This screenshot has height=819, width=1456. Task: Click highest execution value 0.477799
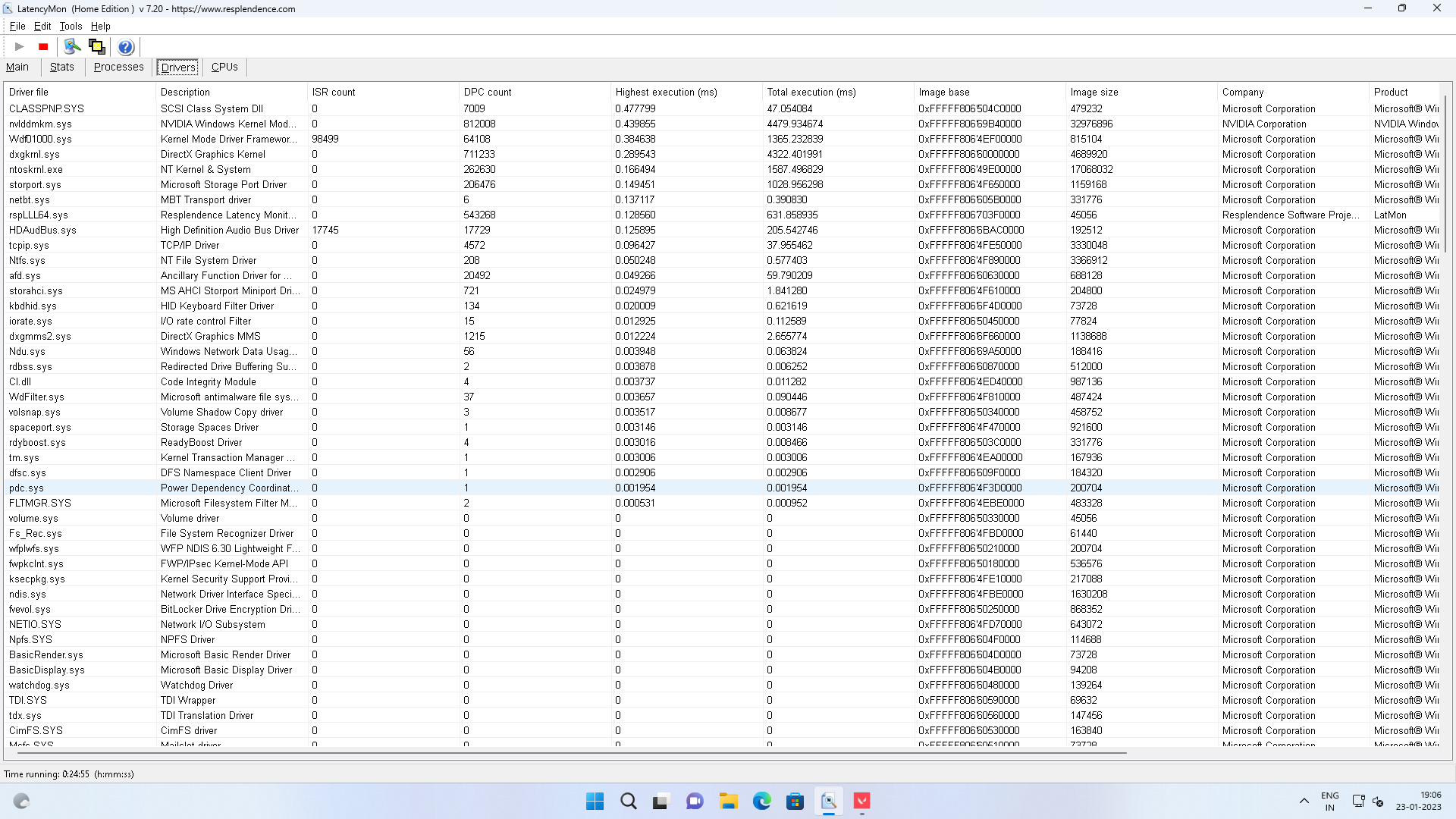635,108
